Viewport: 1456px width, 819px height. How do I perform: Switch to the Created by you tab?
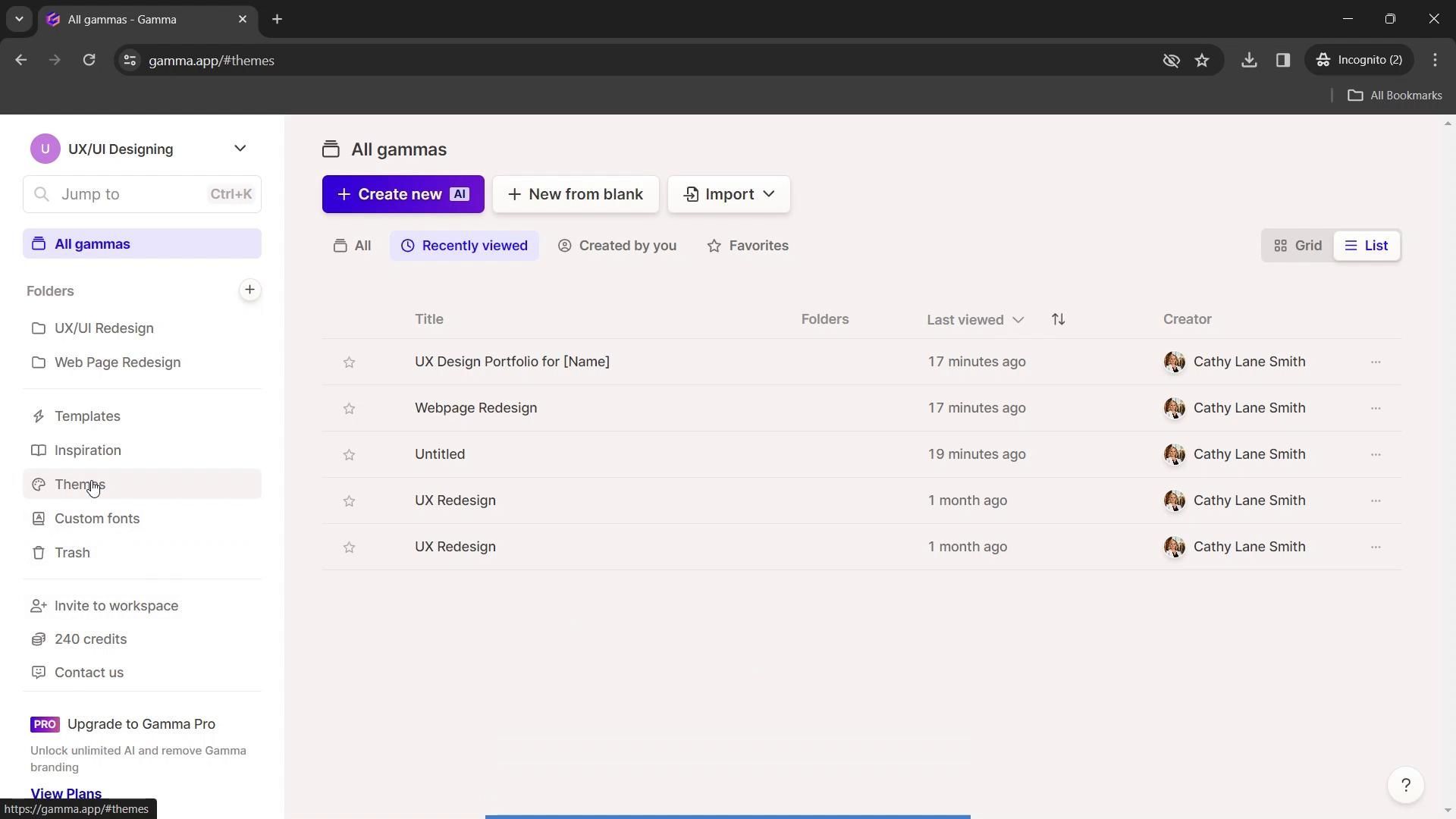(617, 245)
